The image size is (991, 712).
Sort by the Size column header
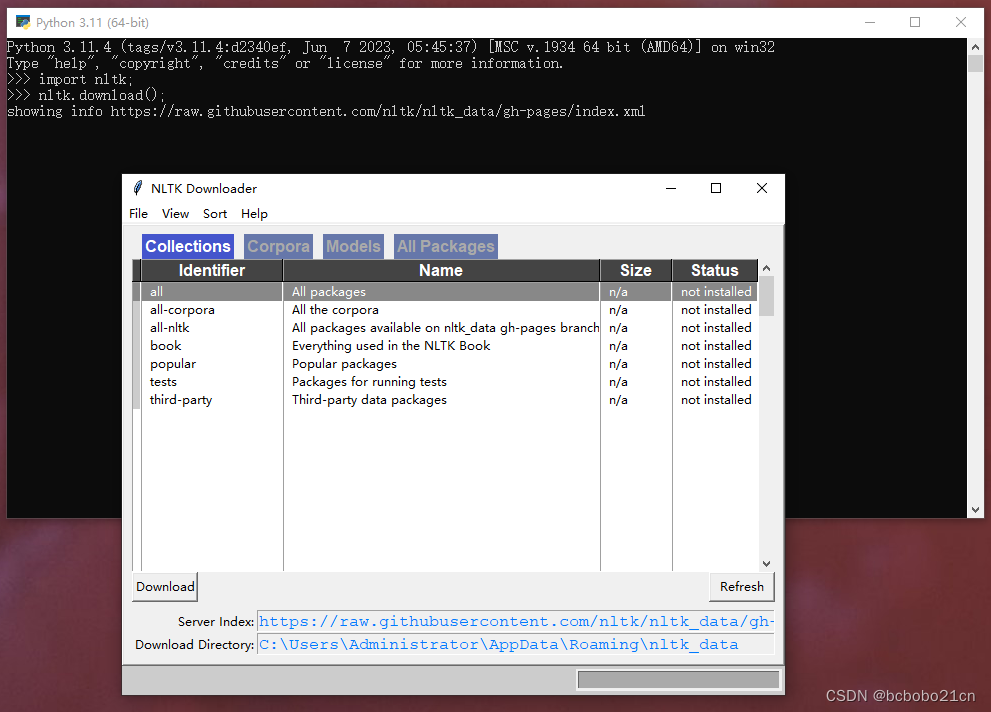(x=636, y=270)
